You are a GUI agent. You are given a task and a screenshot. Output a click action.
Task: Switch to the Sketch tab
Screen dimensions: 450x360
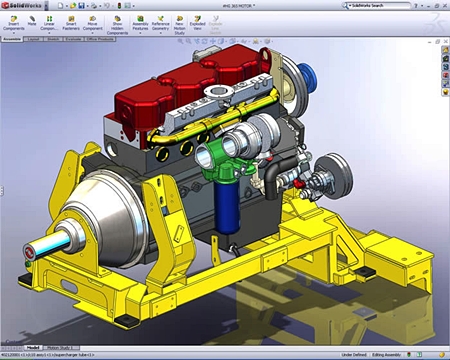(x=53, y=39)
